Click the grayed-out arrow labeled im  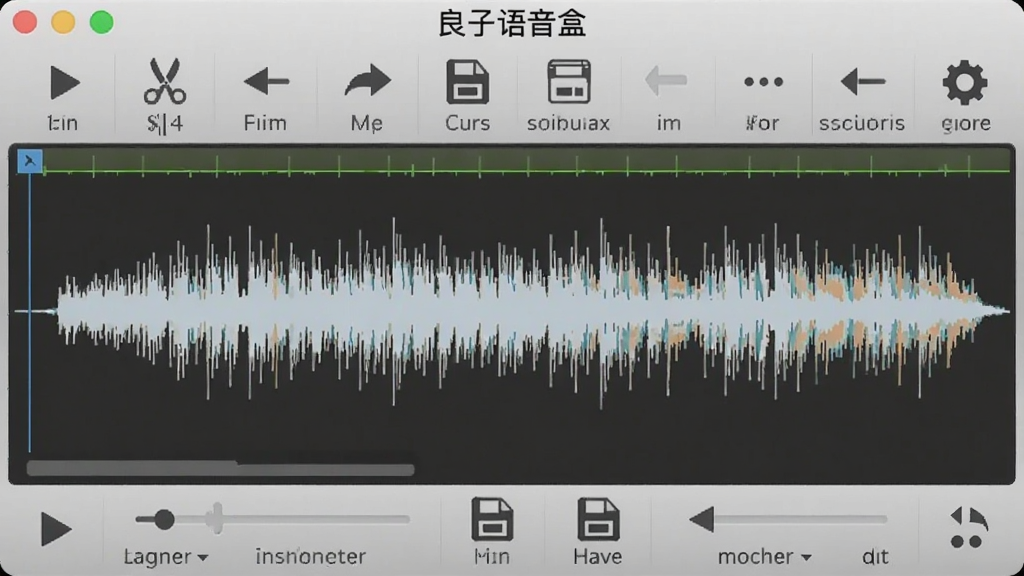point(666,81)
